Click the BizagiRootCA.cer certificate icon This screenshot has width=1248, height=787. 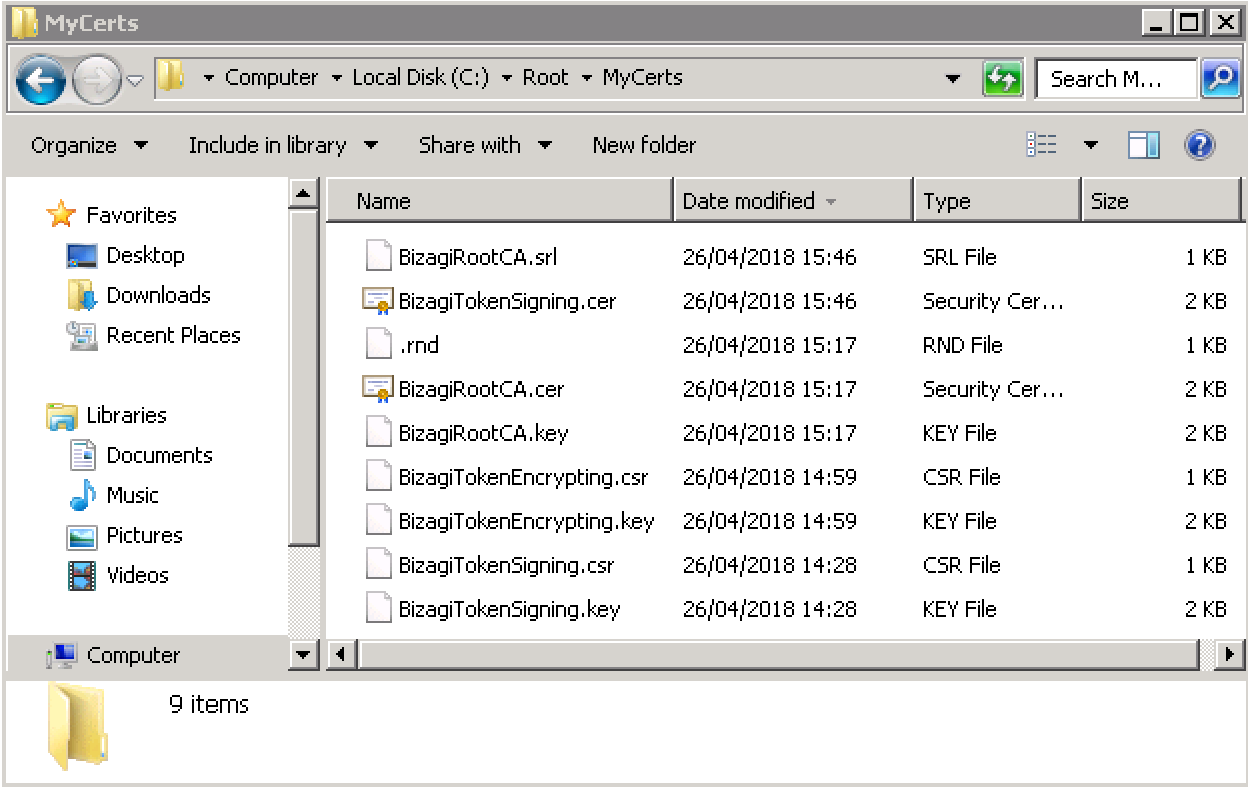pos(377,389)
